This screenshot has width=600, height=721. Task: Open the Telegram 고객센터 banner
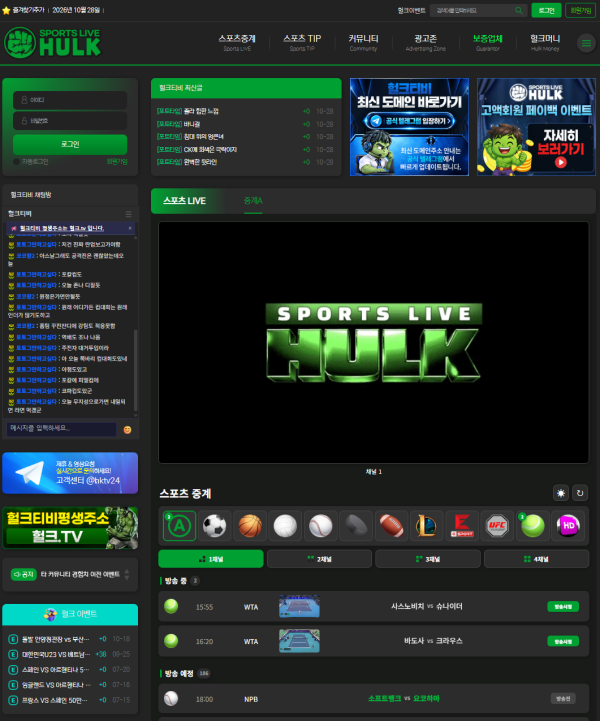70,473
